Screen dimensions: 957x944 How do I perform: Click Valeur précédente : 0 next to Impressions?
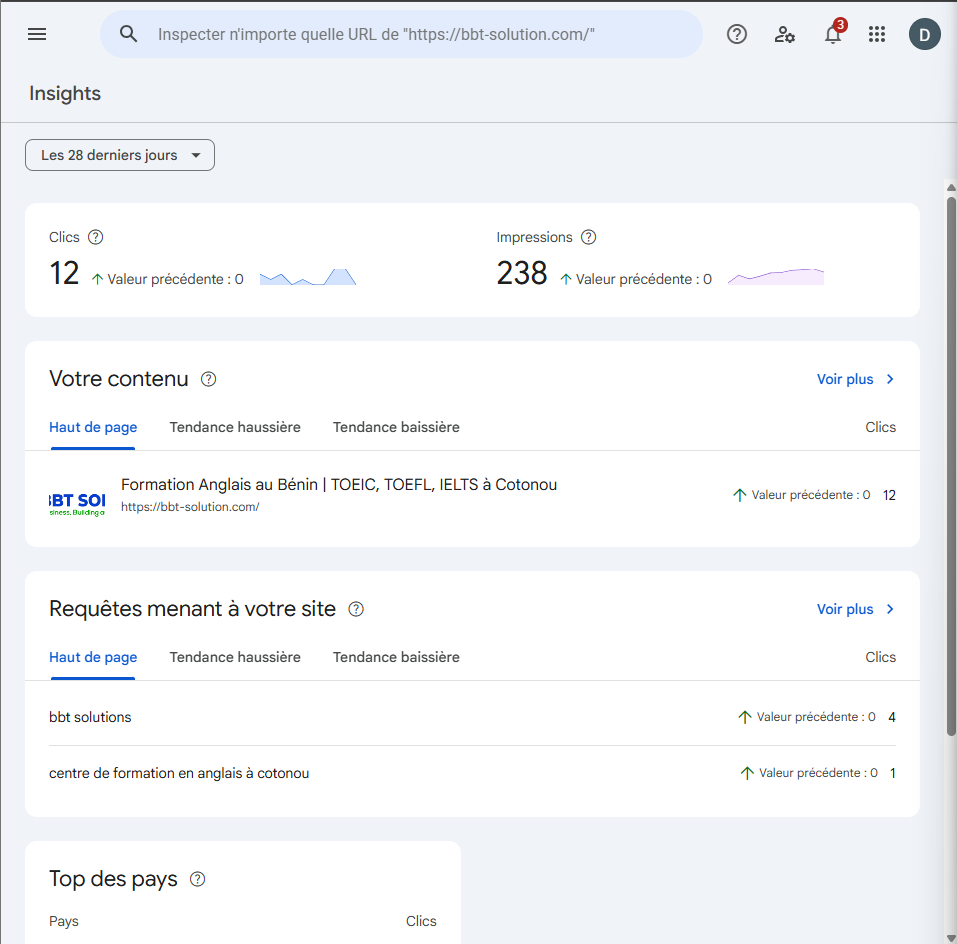[x=636, y=279]
